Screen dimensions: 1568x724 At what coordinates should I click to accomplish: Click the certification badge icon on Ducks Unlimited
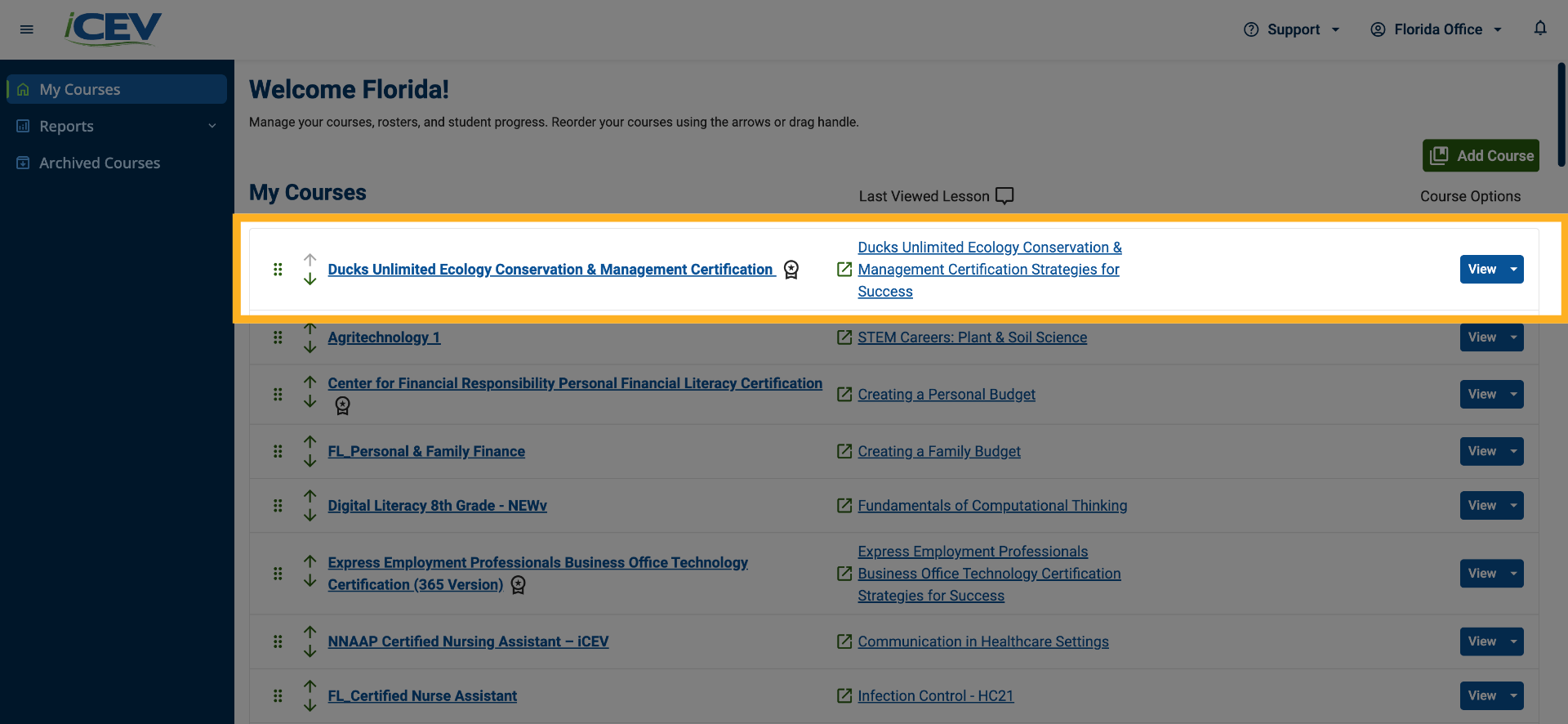pos(791,270)
